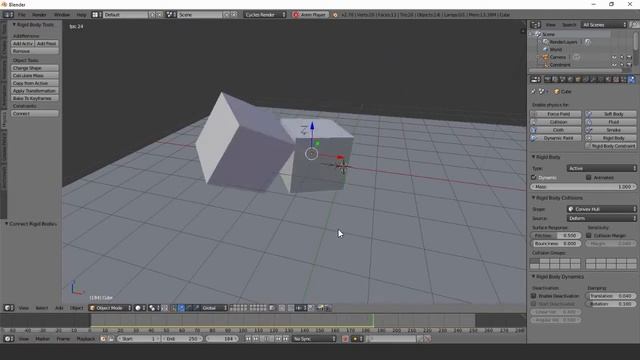Toggle the Dynamic checkbox

click(533, 178)
